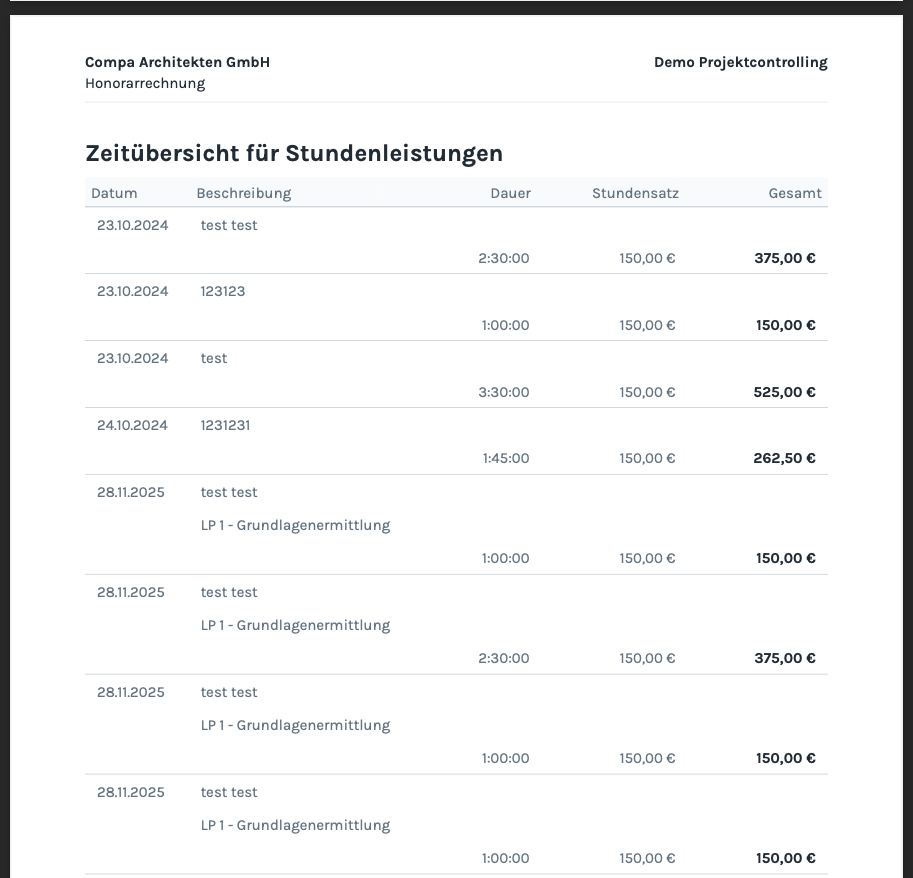Click the Compa Architekten GmbH company name

click(177, 62)
